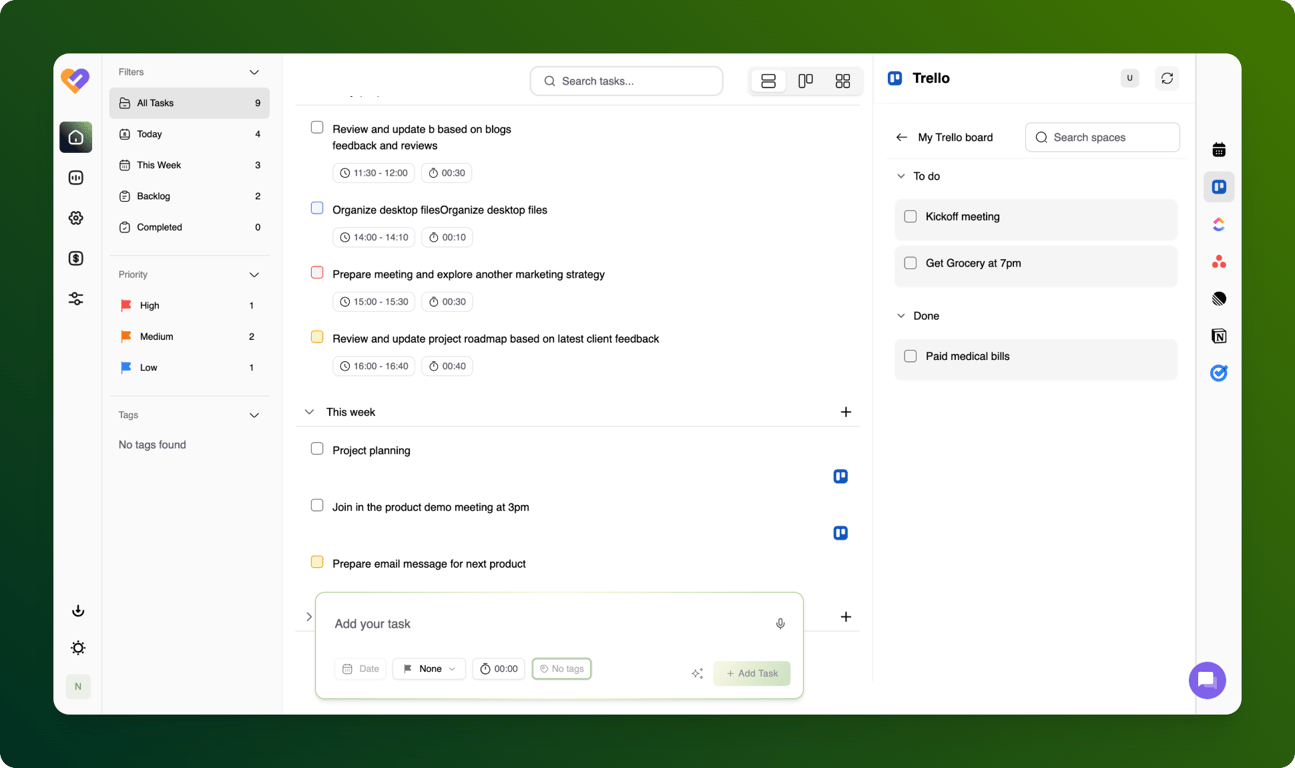The height and width of the screenshot is (768, 1295).
Task: Check off Review and update b based on blogs
Action: point(317,128)
